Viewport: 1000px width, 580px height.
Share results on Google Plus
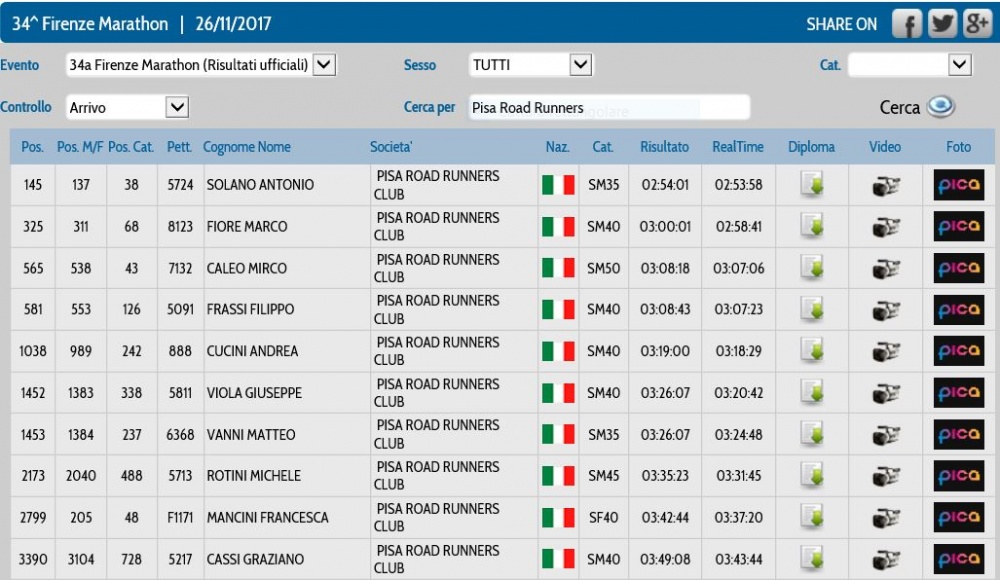[x=978, y=24]
